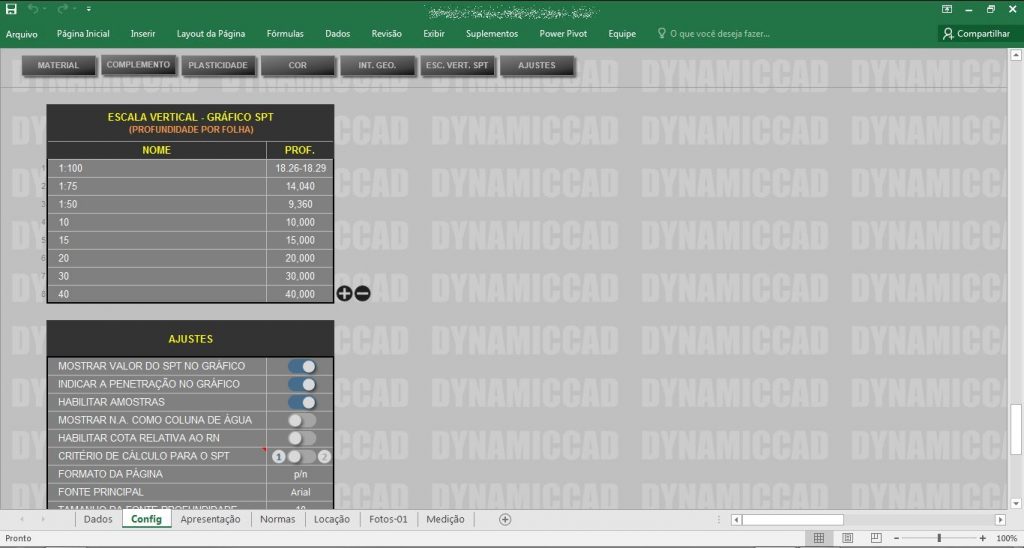Switch to Locação sheet tab

[x=332, y=519]
